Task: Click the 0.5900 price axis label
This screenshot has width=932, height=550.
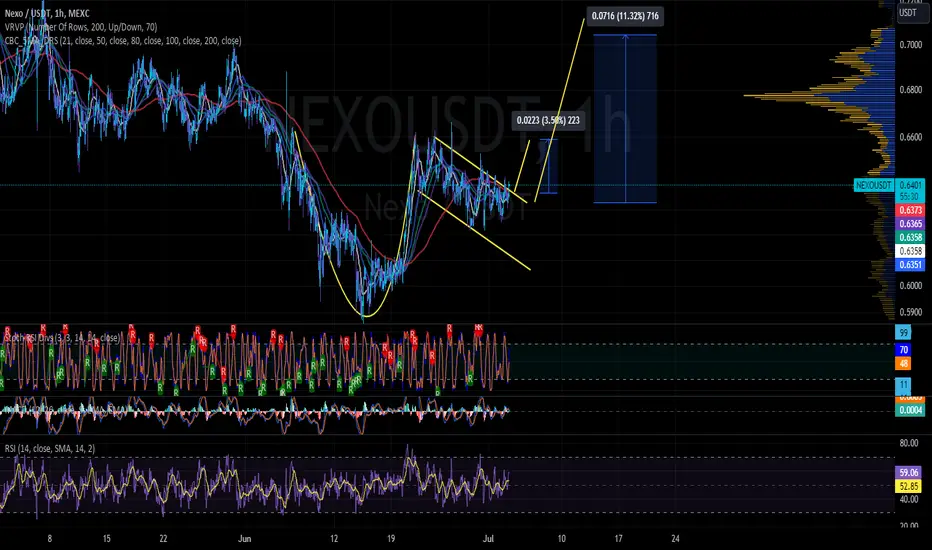Action: click(x=911, y=312)
